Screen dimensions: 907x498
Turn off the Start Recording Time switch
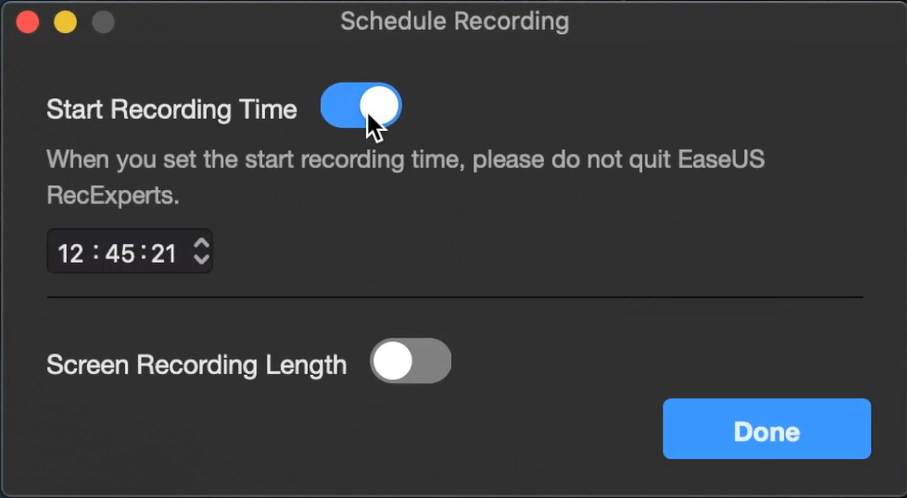coord(361,106)
